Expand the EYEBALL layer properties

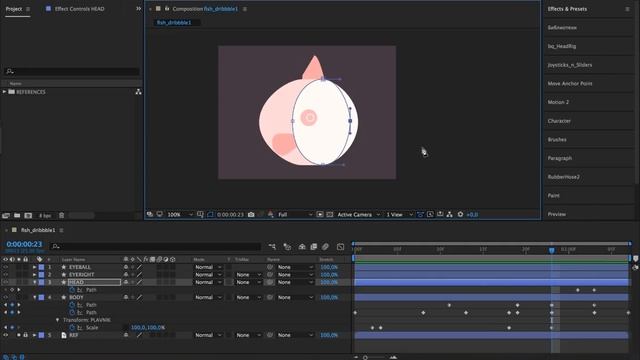[35, 267]
